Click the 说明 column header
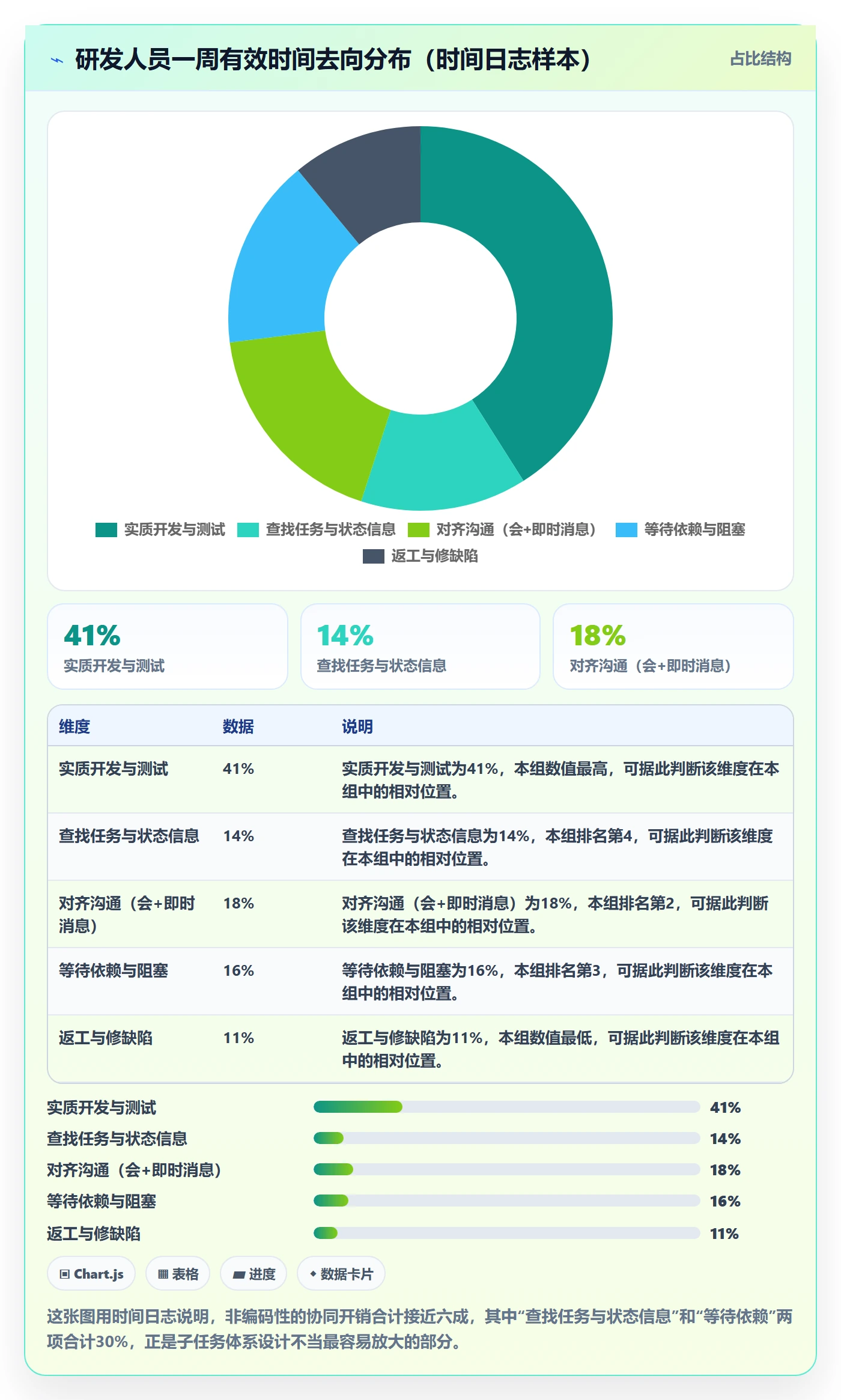Viewport: 841px width, 1400px height. pos(357,726)
